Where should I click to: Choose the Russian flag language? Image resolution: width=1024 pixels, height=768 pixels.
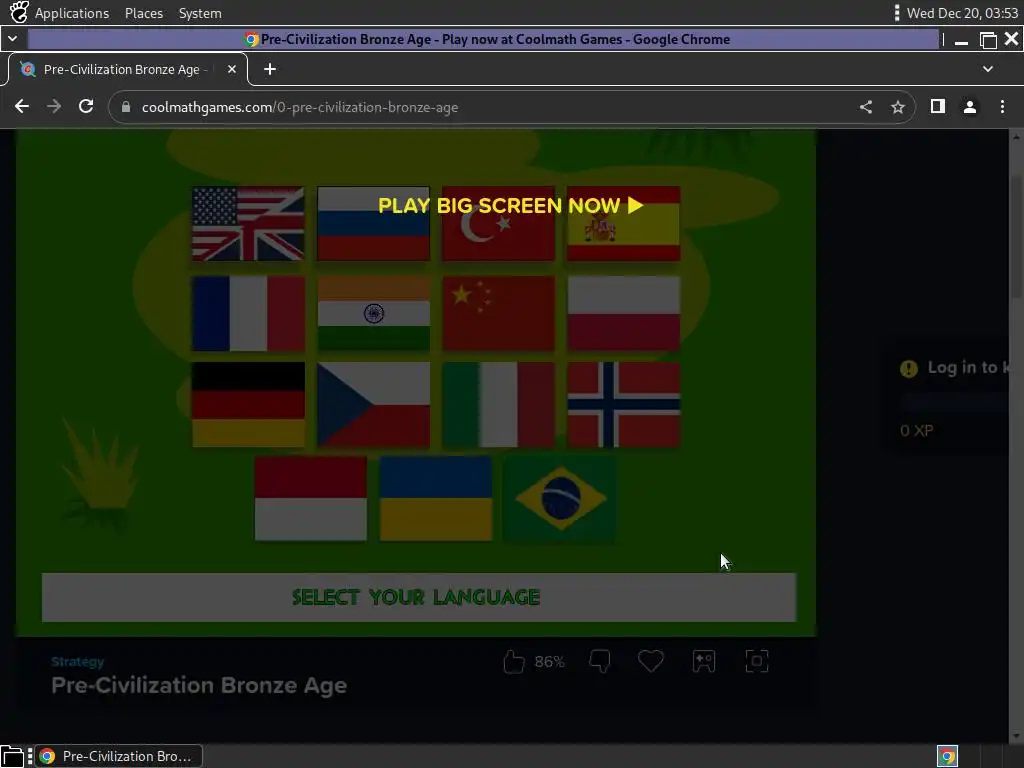pyautogui.click(x=374, y=223)
